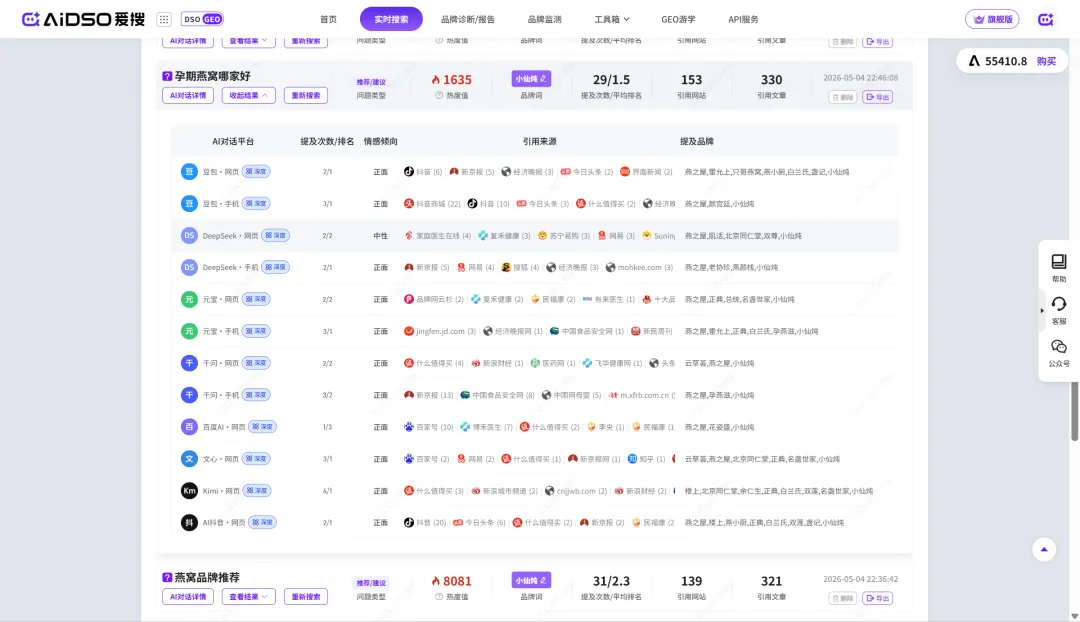The image size is (1080, 622).
Task: Open the 品牌监测 tab
Action: click(x=545, y=19)
